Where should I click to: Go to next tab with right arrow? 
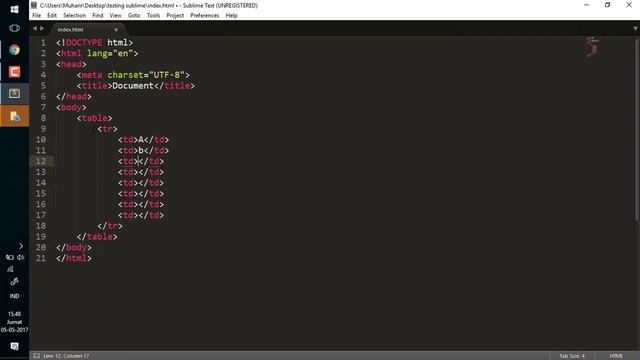coord(42,28)
